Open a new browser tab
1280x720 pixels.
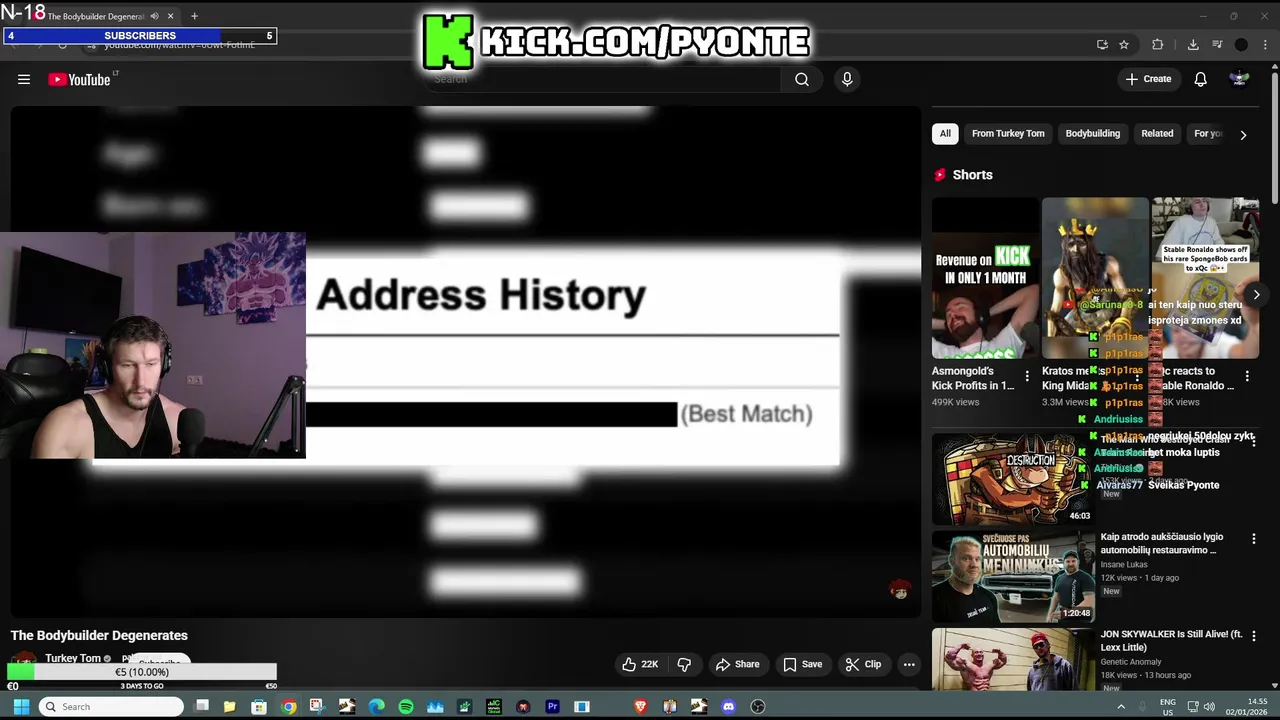tap(194, 16)
